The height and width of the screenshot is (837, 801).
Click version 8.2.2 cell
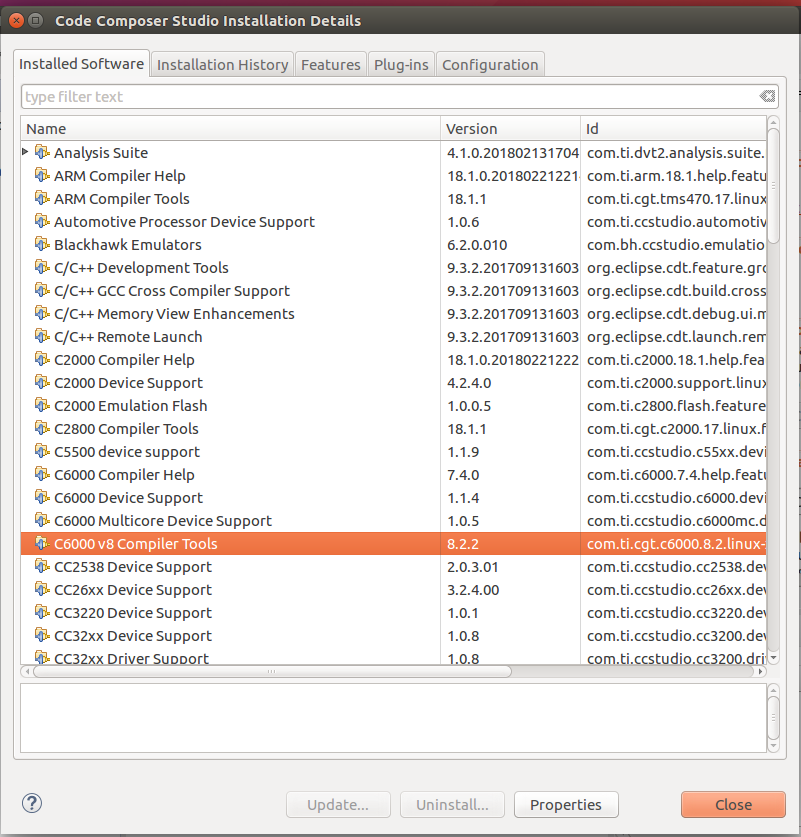[x=463, y=544]
